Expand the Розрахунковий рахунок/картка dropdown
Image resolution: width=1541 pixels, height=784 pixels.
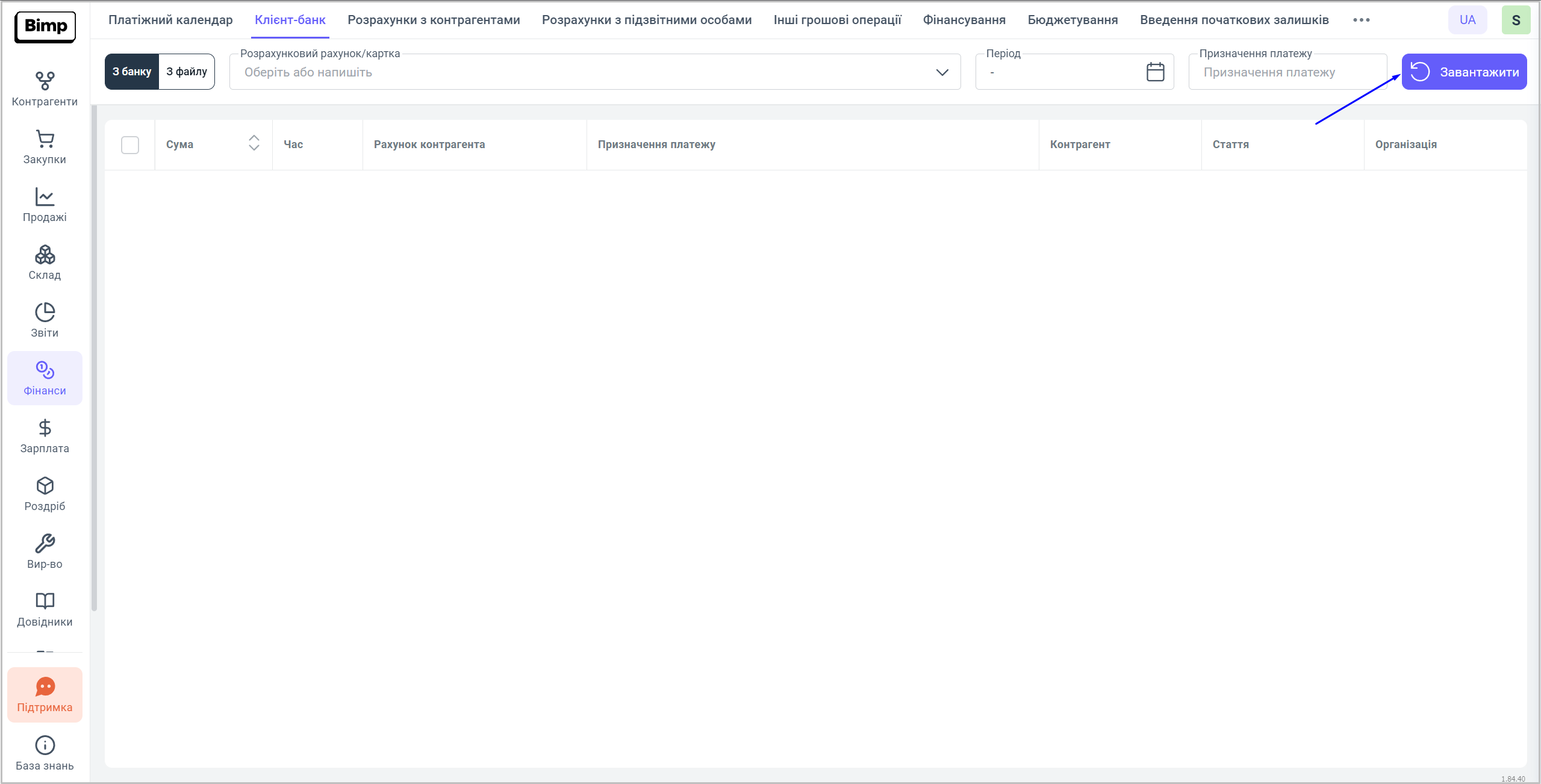pos(942,72)
